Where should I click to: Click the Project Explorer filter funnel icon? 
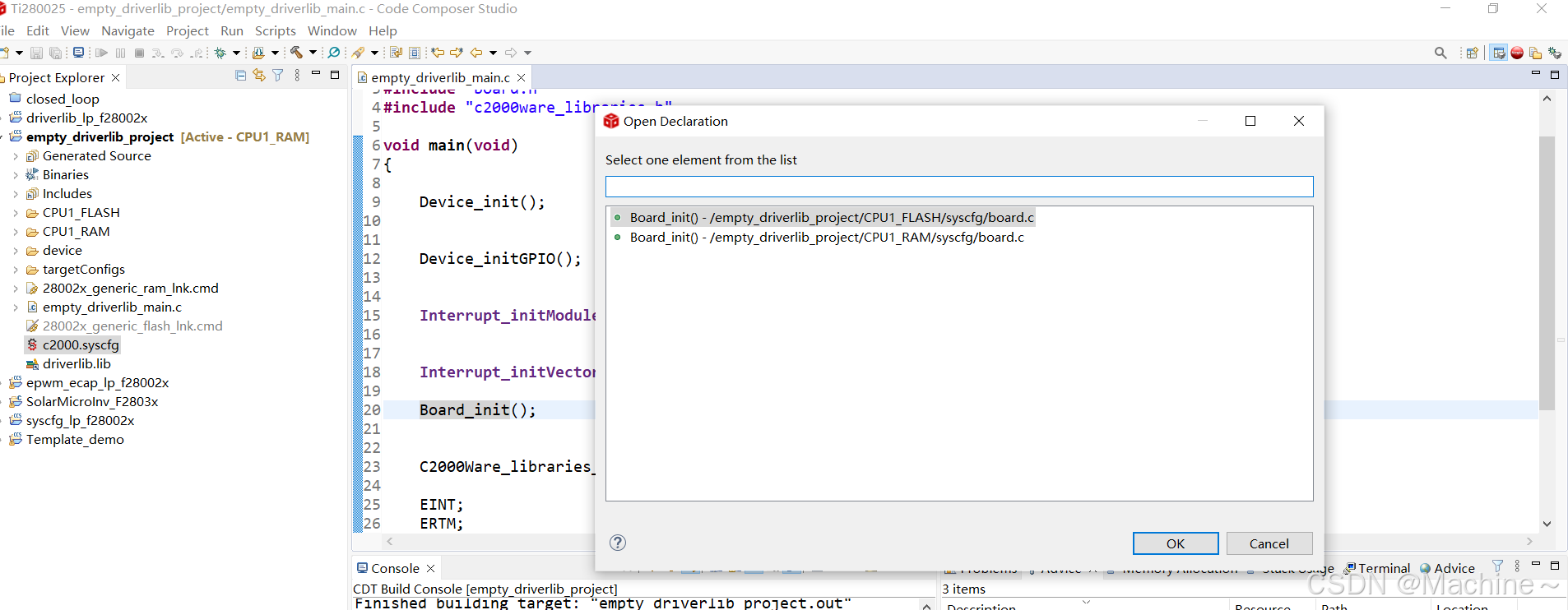[278, 76]
